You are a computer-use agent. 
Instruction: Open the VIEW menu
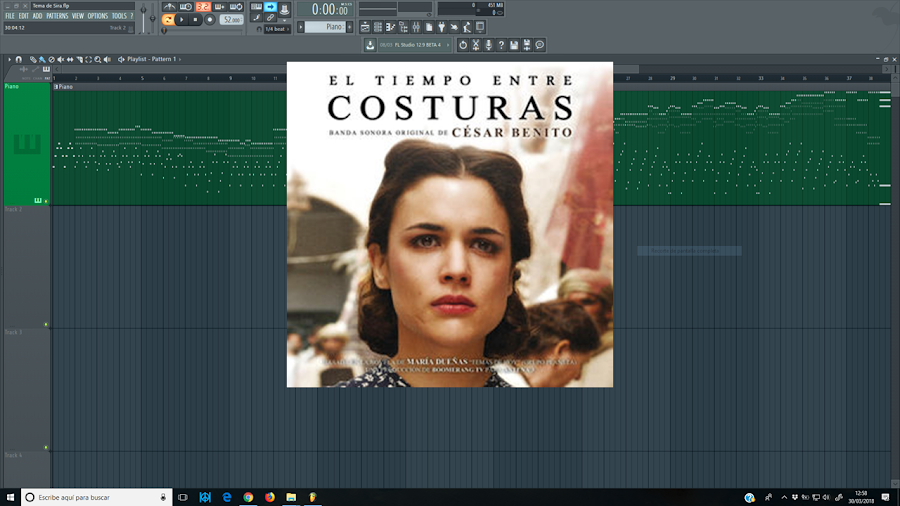coord(77,16)
